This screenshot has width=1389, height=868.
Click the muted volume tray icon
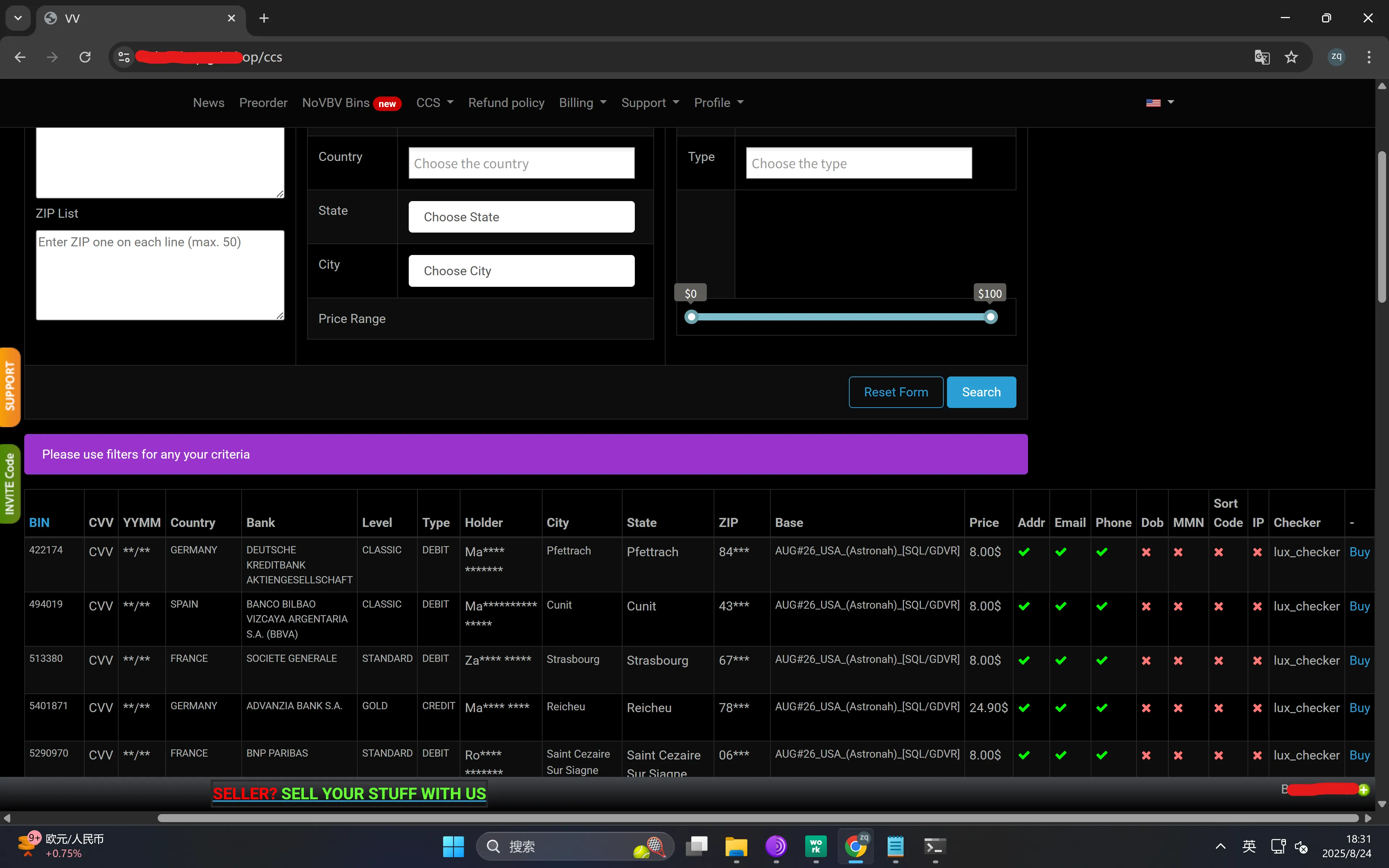coord(1301,847)
